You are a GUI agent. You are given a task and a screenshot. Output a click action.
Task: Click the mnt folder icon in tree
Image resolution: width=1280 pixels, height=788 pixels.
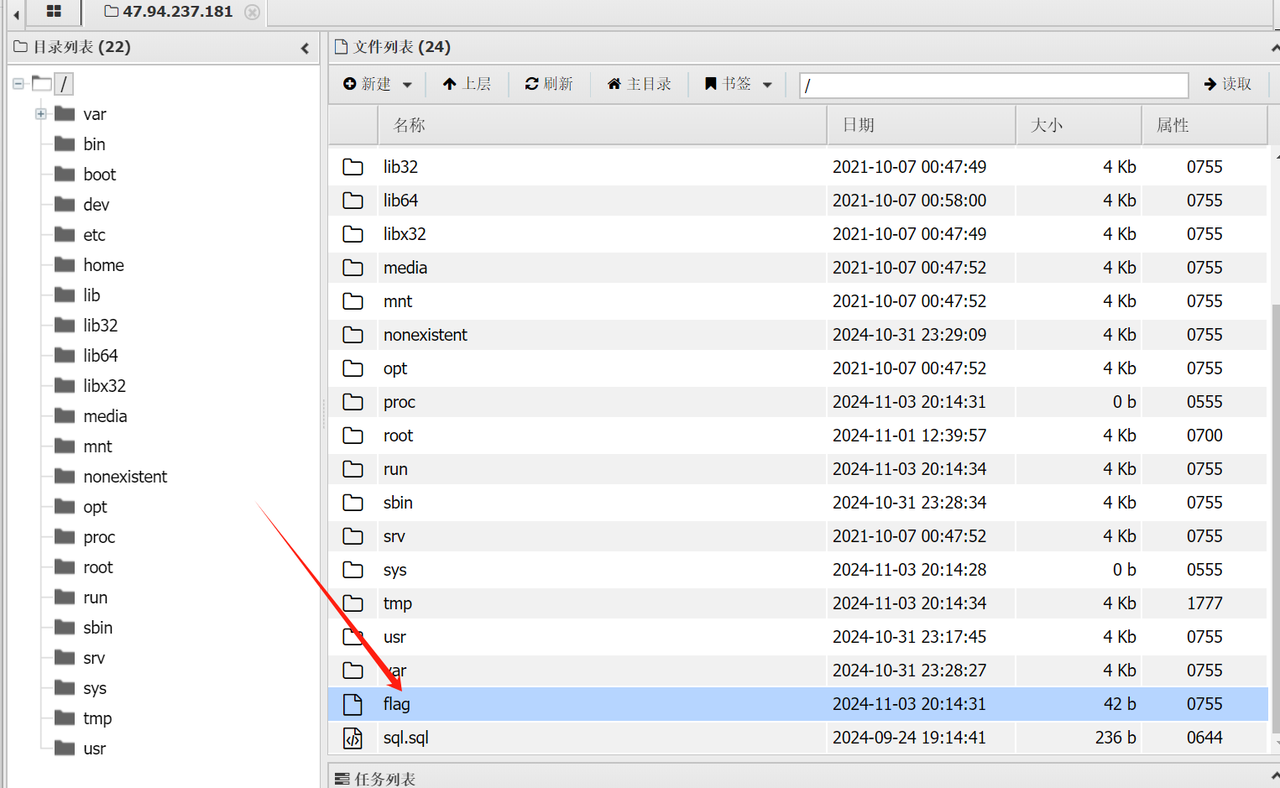point(65,445)
